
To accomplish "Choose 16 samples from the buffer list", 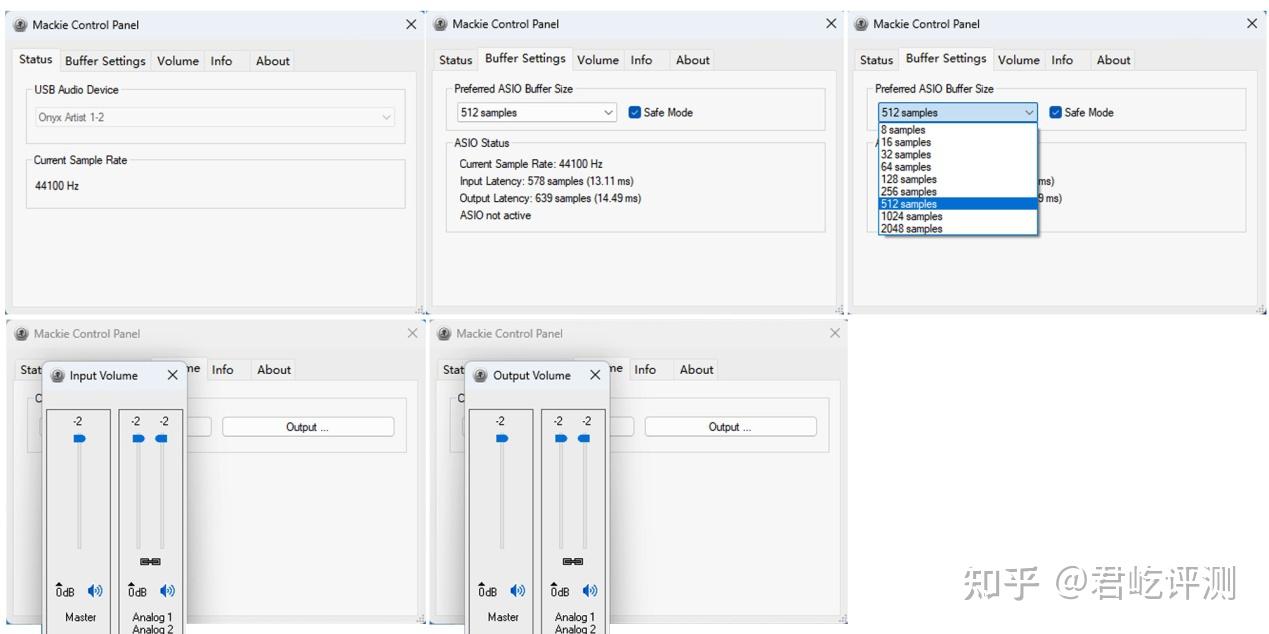I will tap(958, 142).
